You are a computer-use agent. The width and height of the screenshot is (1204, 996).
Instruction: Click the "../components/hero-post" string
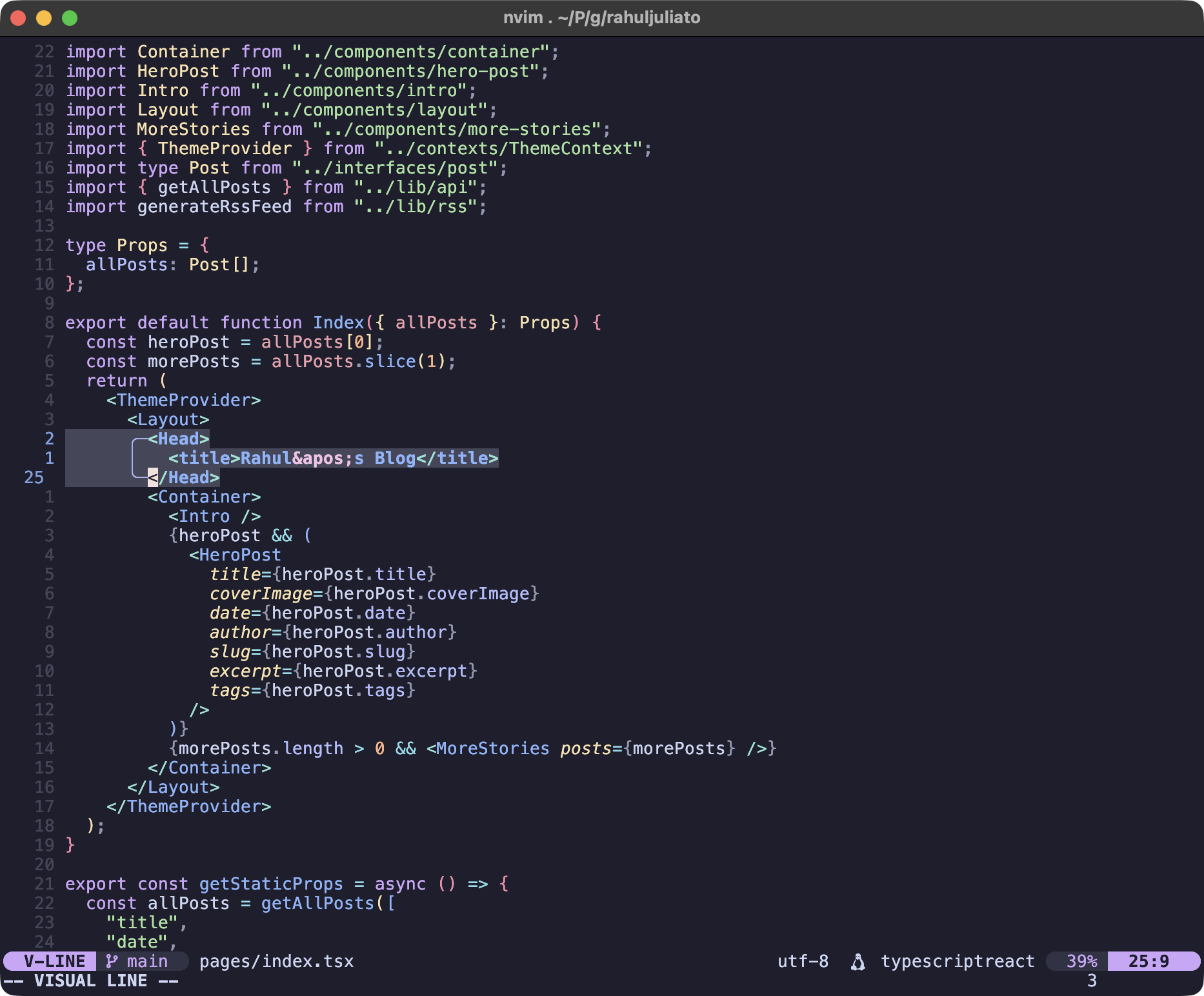click(410, 71)
